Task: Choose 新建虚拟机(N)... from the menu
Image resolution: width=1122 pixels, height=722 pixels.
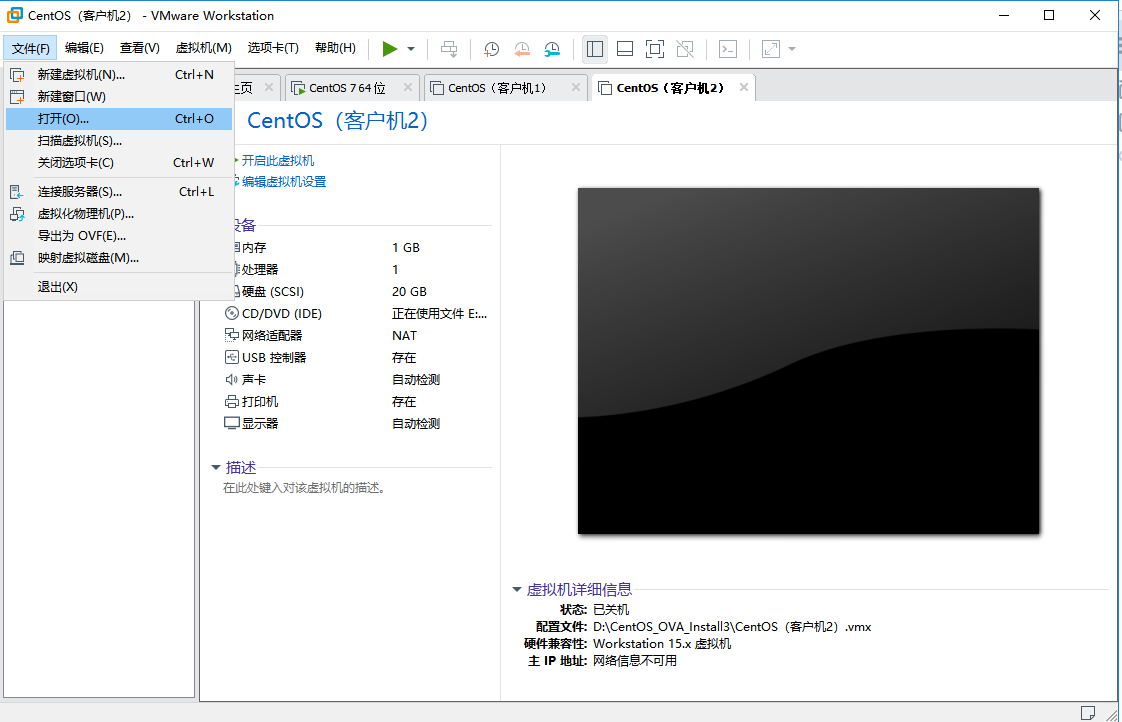Action: pos(119,74)
